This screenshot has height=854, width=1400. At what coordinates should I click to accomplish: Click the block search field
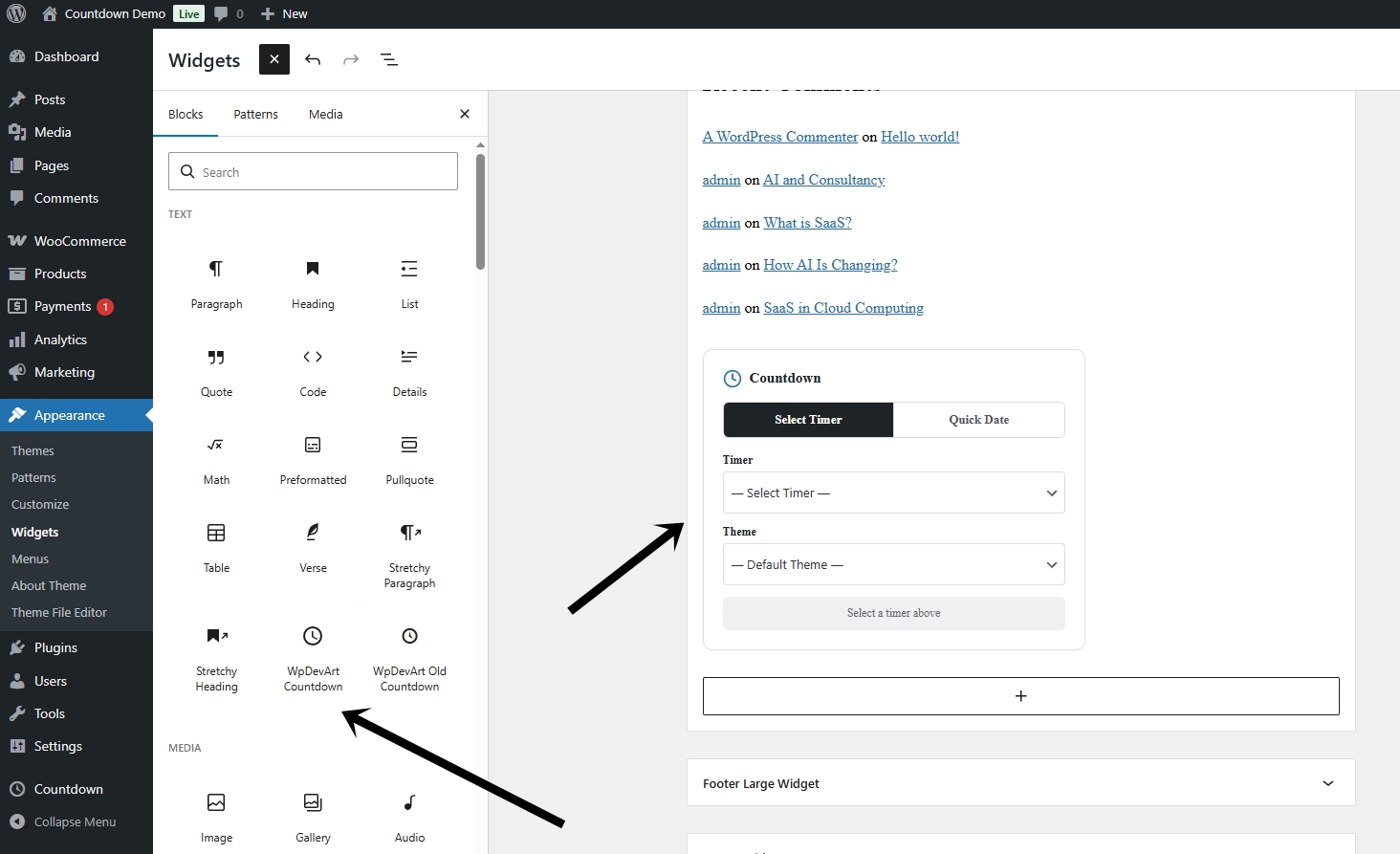(313, 172)
